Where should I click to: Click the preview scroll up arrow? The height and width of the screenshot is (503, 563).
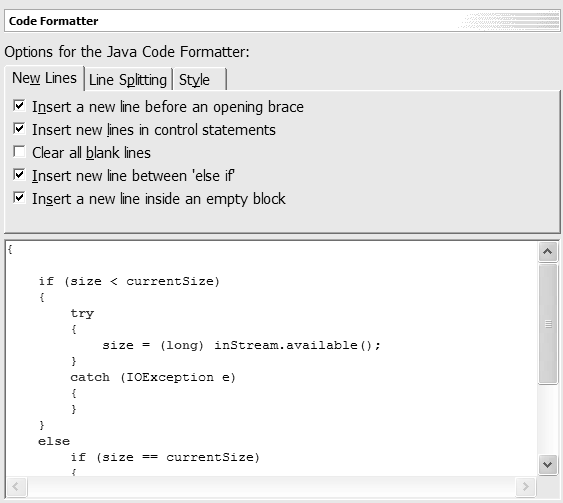(548, 251)
